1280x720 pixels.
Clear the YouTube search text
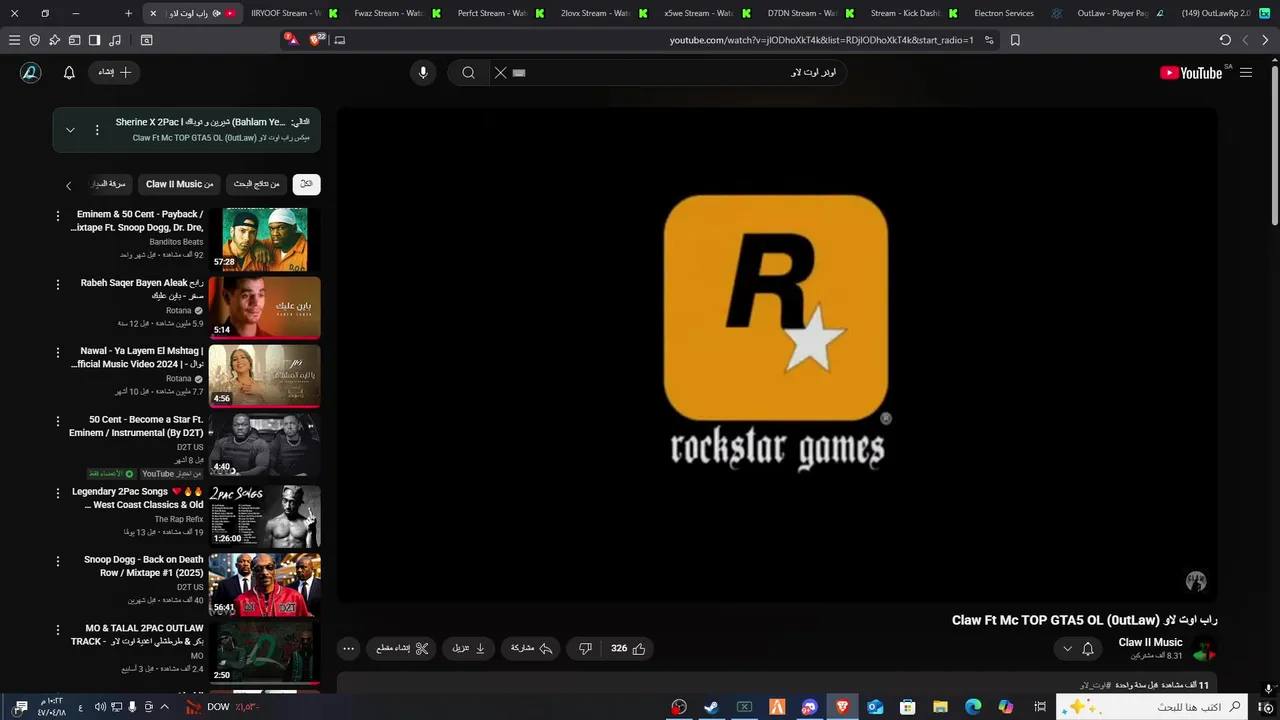click(x=501, y=72)
